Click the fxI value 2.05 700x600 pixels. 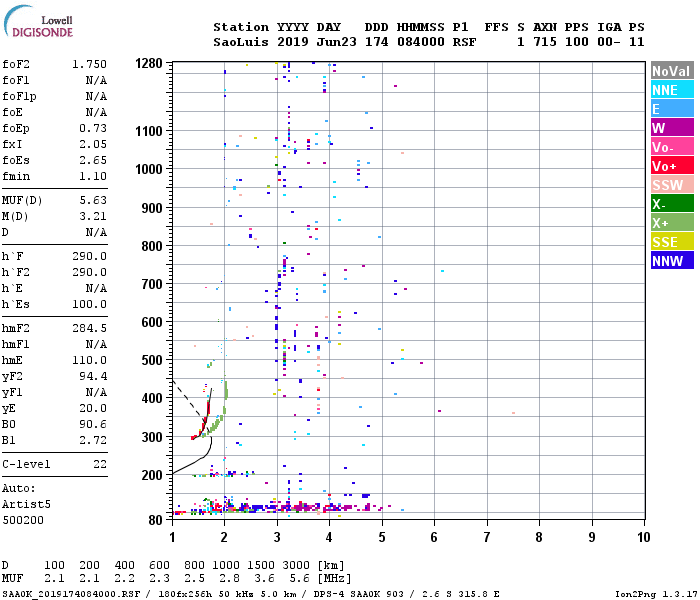[93, 144]
